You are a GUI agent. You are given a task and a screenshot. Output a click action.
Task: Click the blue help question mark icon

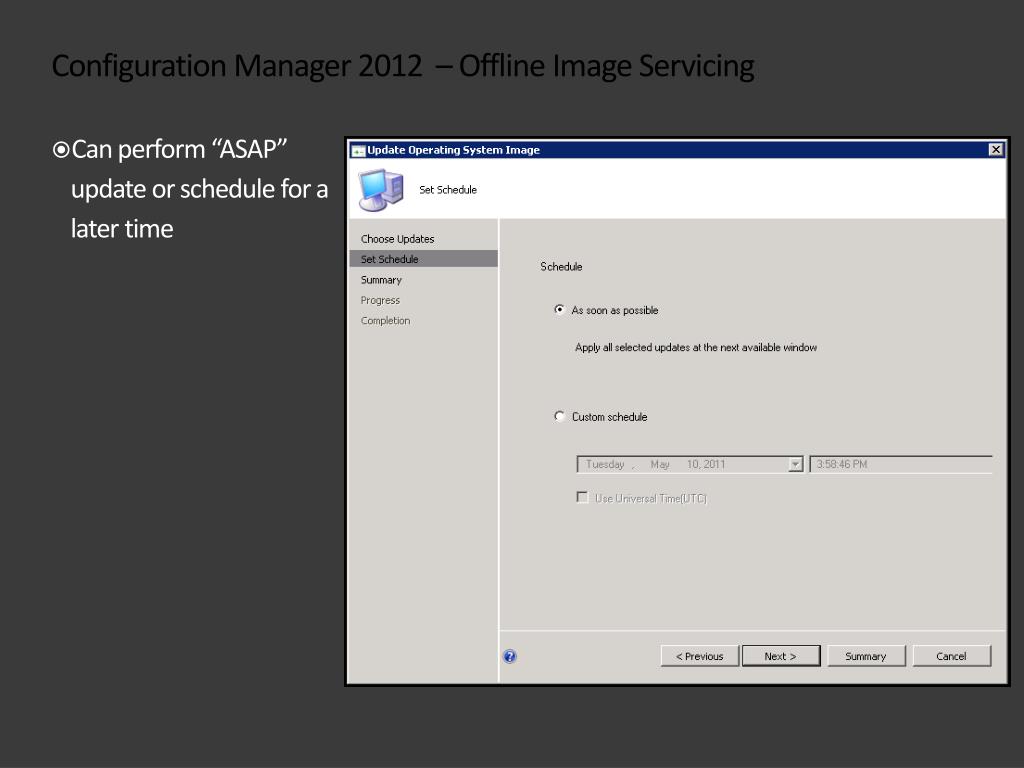pyautogui.click(x=510, y=656)
